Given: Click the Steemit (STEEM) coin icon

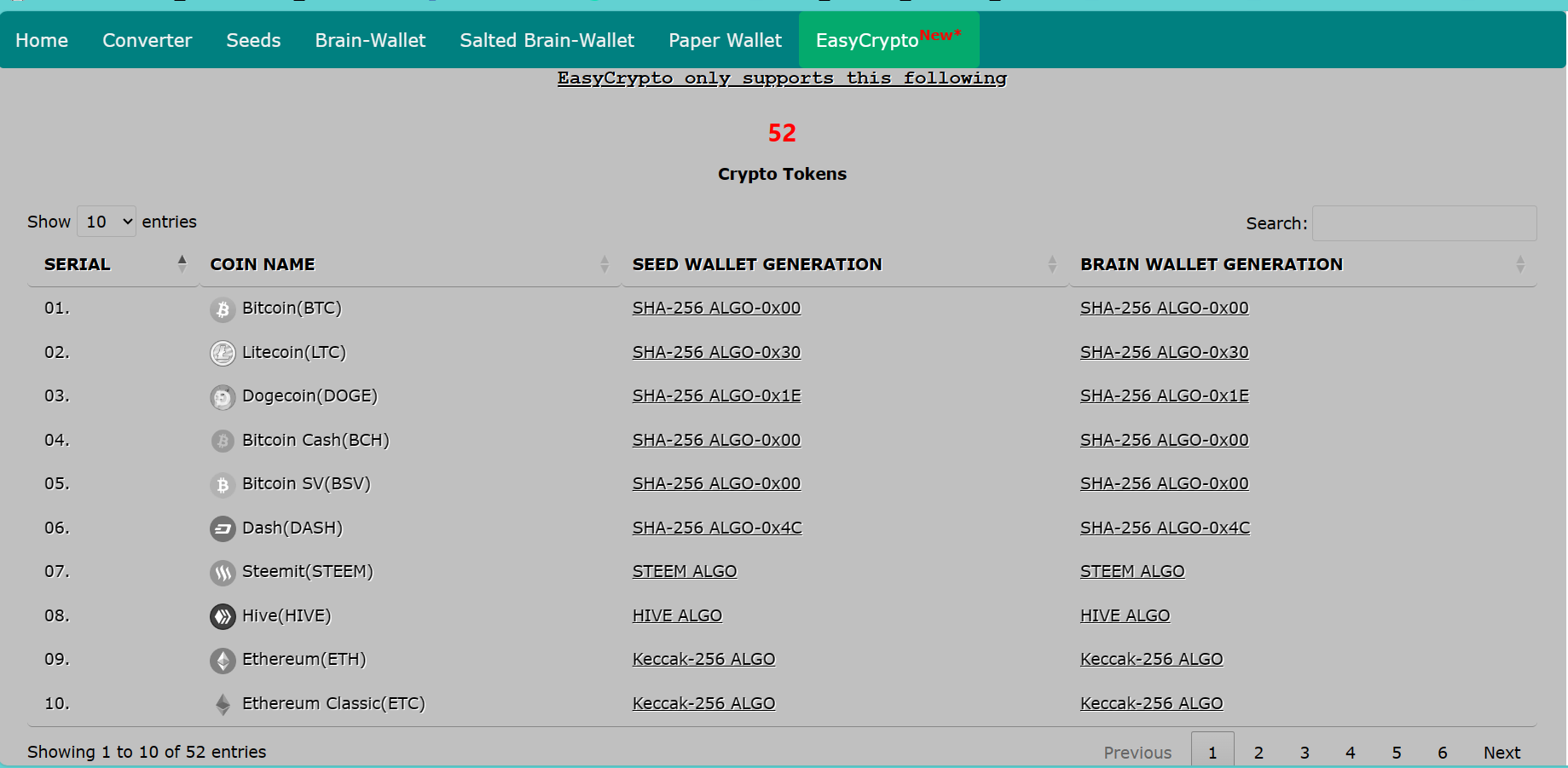Looking at the screenshot, I should 223,573.
